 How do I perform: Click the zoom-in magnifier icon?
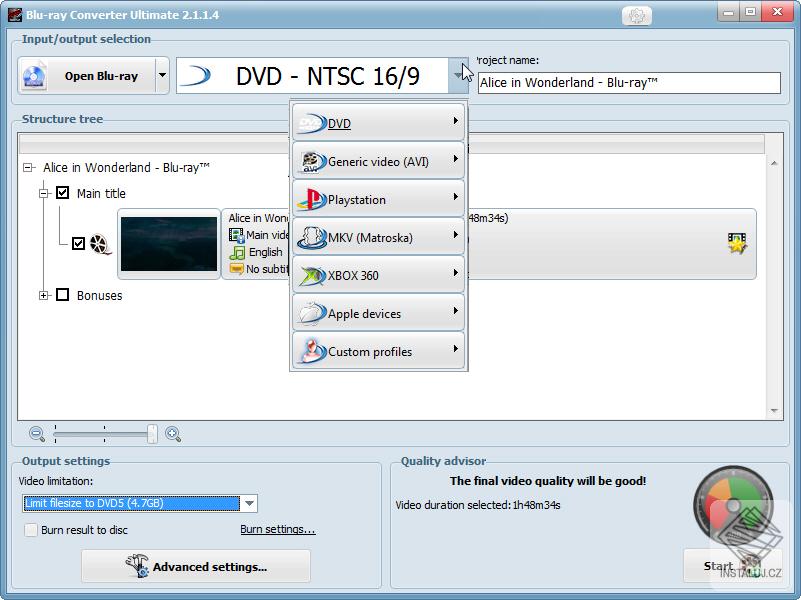pyautogui.click(x=170, y=434)
